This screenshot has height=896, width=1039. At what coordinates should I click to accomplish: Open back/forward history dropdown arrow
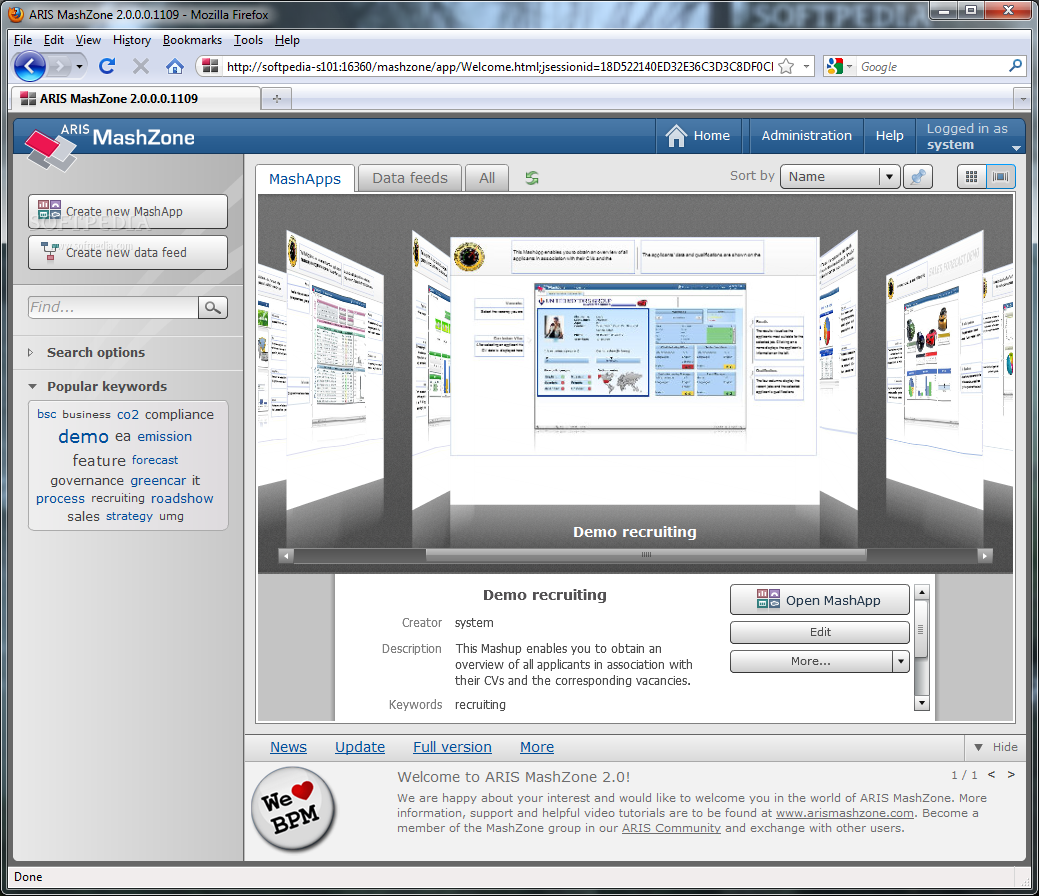coord(80,66)
